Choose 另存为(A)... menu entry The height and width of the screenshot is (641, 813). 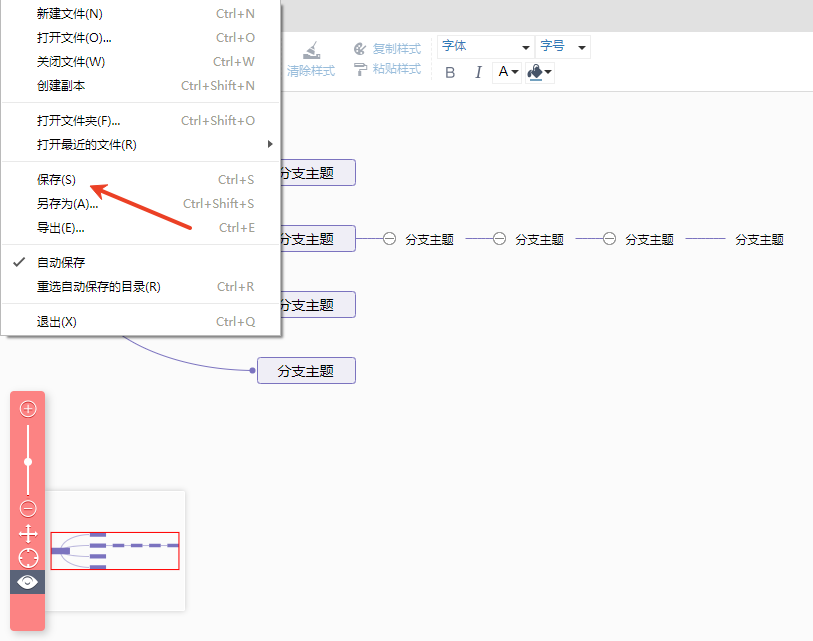(x=141, y=204)
